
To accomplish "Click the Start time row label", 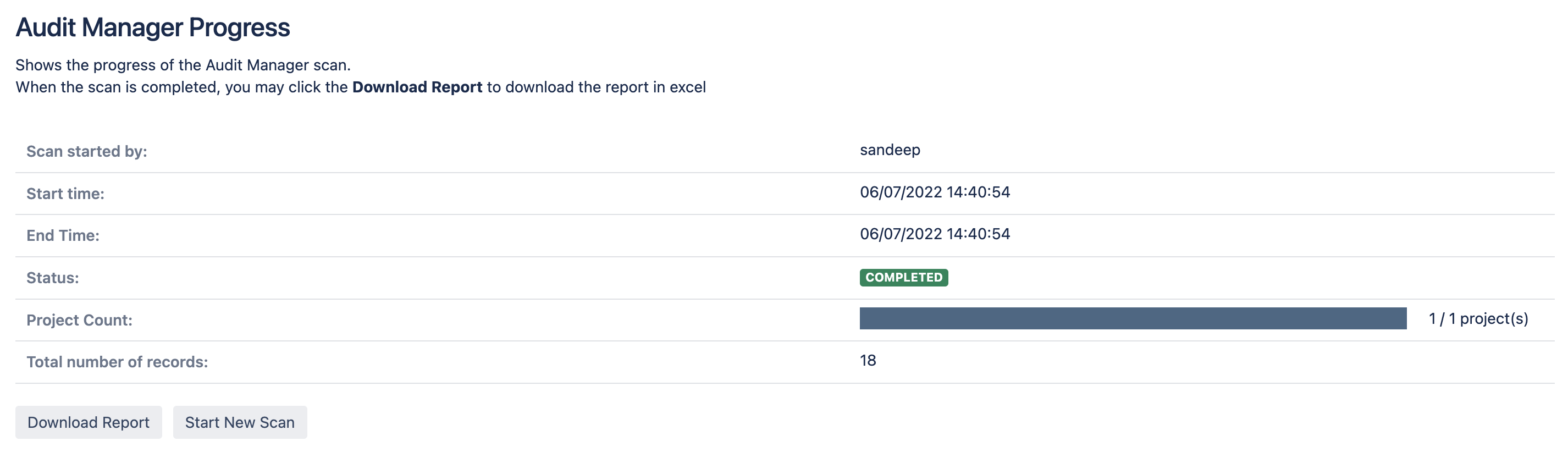I will 65,193.
